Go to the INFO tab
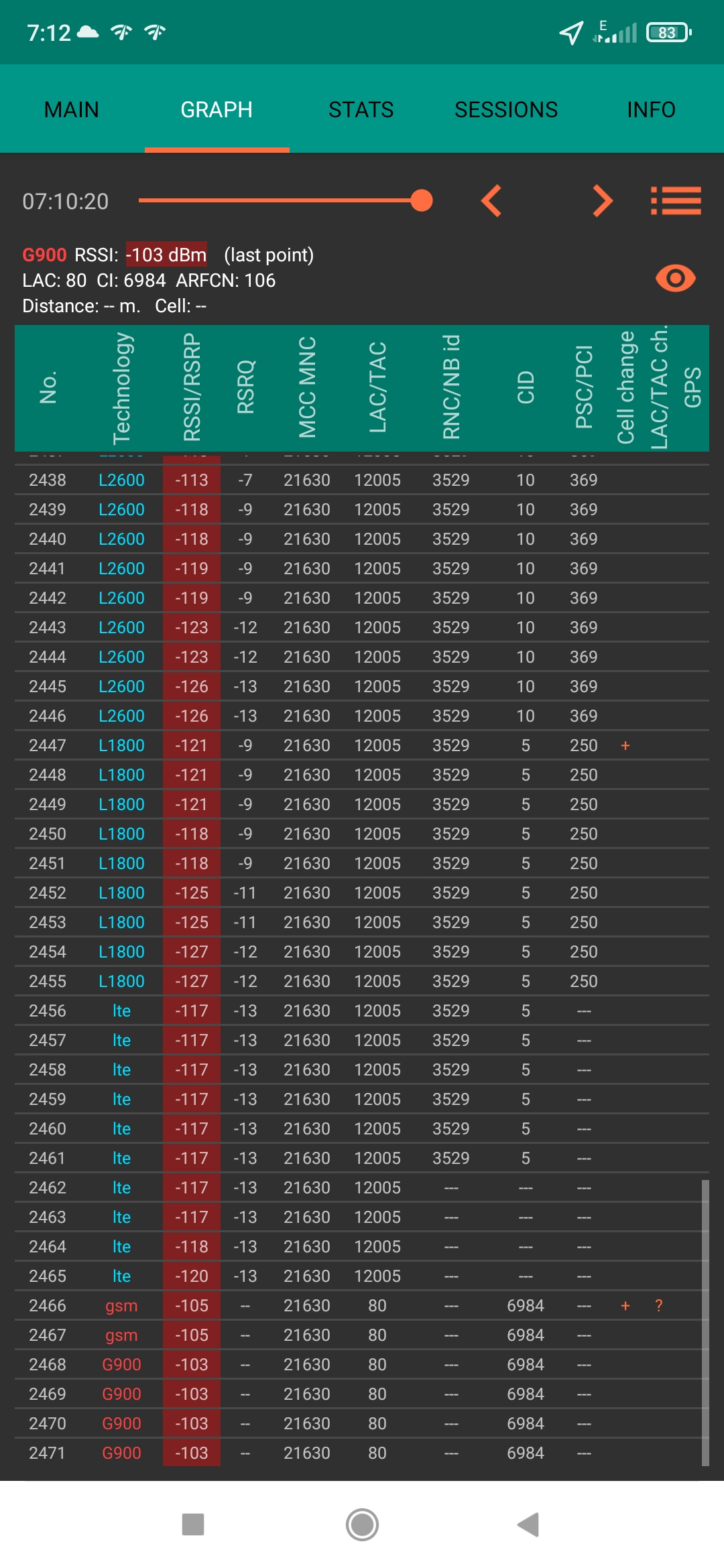724x1568 pixels. click(x=651, y=109)
